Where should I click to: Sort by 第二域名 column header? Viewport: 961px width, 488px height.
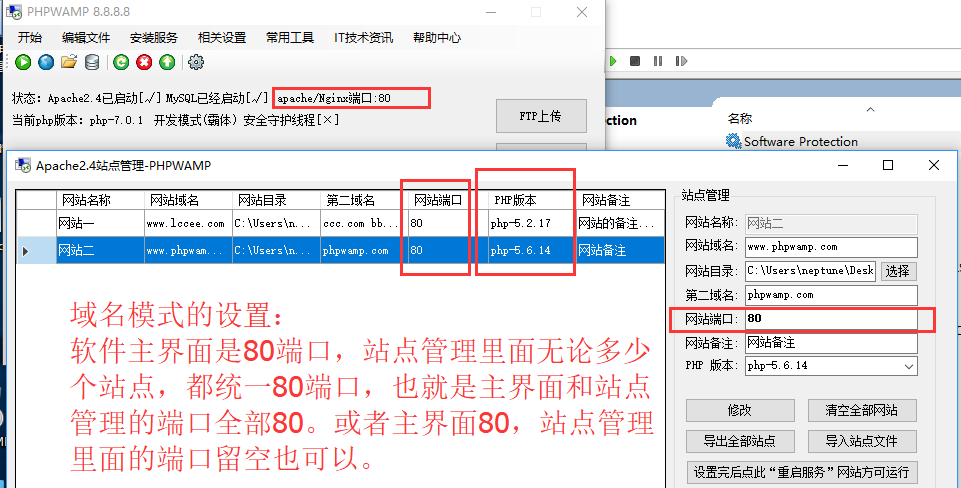364,200
